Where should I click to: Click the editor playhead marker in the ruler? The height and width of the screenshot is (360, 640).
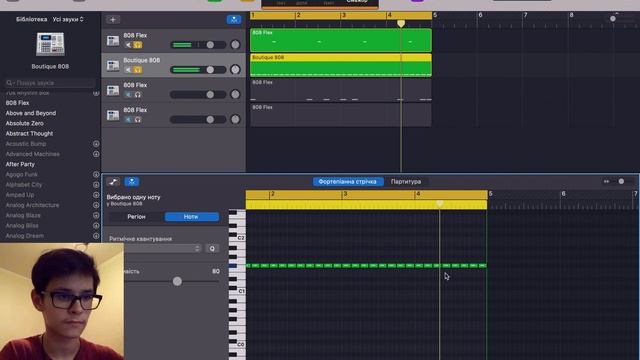point(440,203)
